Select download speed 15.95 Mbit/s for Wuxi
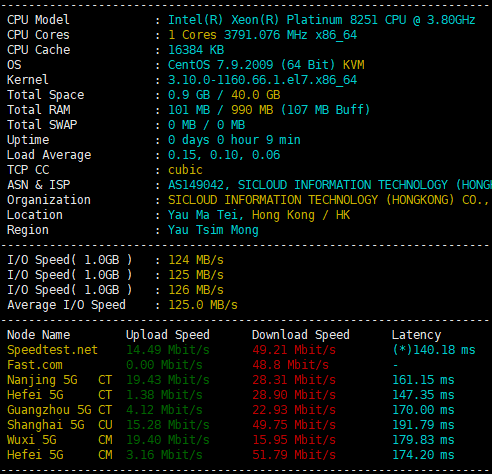This screenshot has height=474, width=492. coord(294,440)
